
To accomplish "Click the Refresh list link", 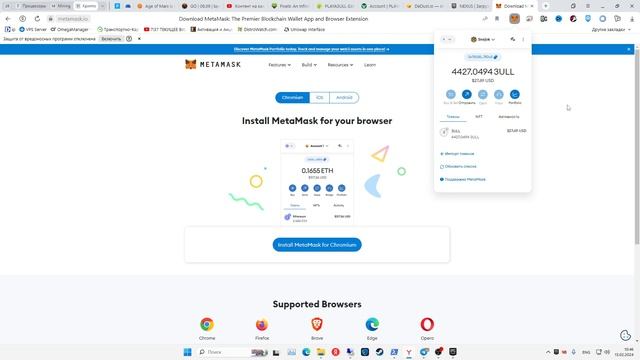I will click(x=458, y=167).
